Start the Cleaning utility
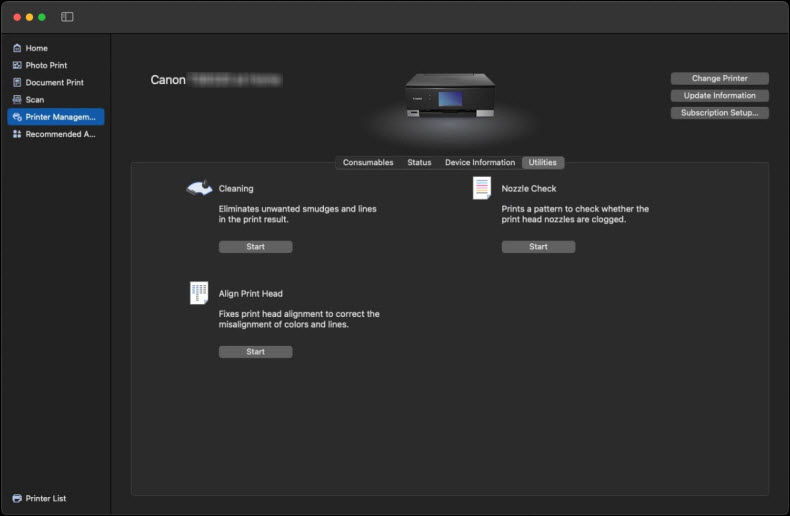The width and height of the screenshot is (790, 516). coord(255,246)
